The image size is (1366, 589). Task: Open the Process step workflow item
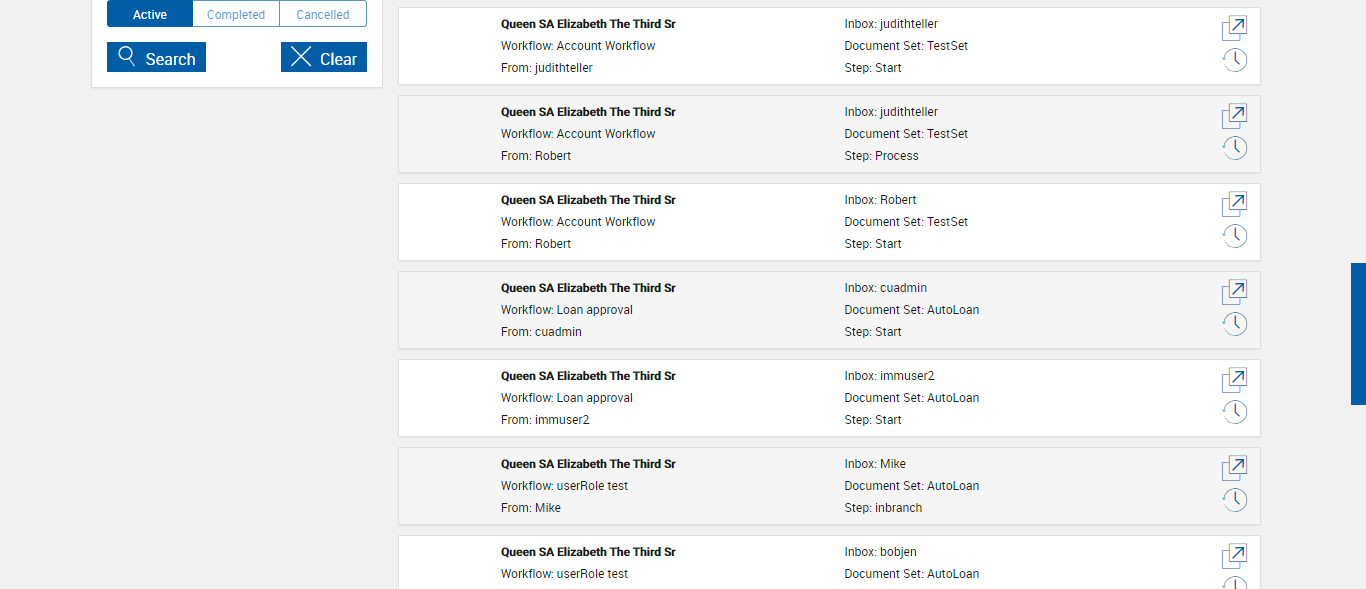[1234, 116]
